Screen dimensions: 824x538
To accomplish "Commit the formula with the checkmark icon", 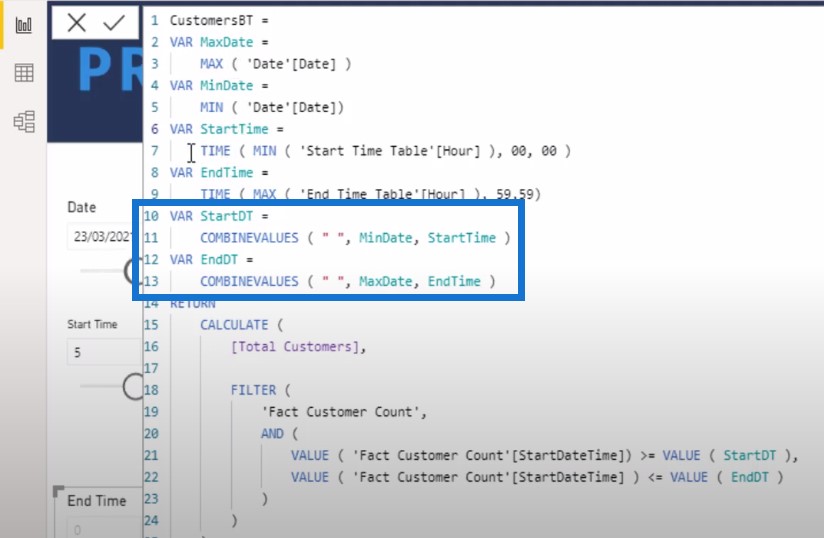I will [114, 23].
